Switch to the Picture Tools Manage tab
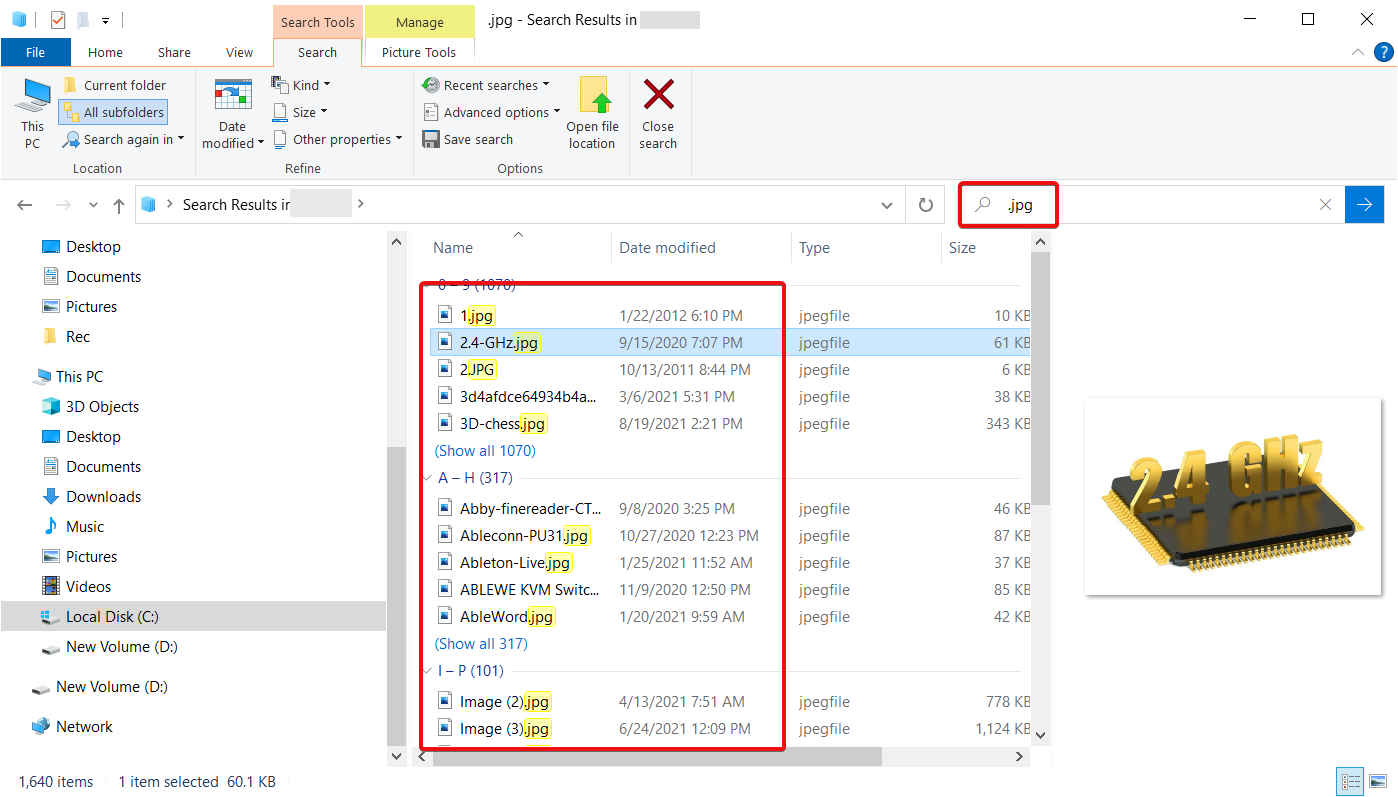The height and width of the screenshot is (797, 1398). [419, 23]
